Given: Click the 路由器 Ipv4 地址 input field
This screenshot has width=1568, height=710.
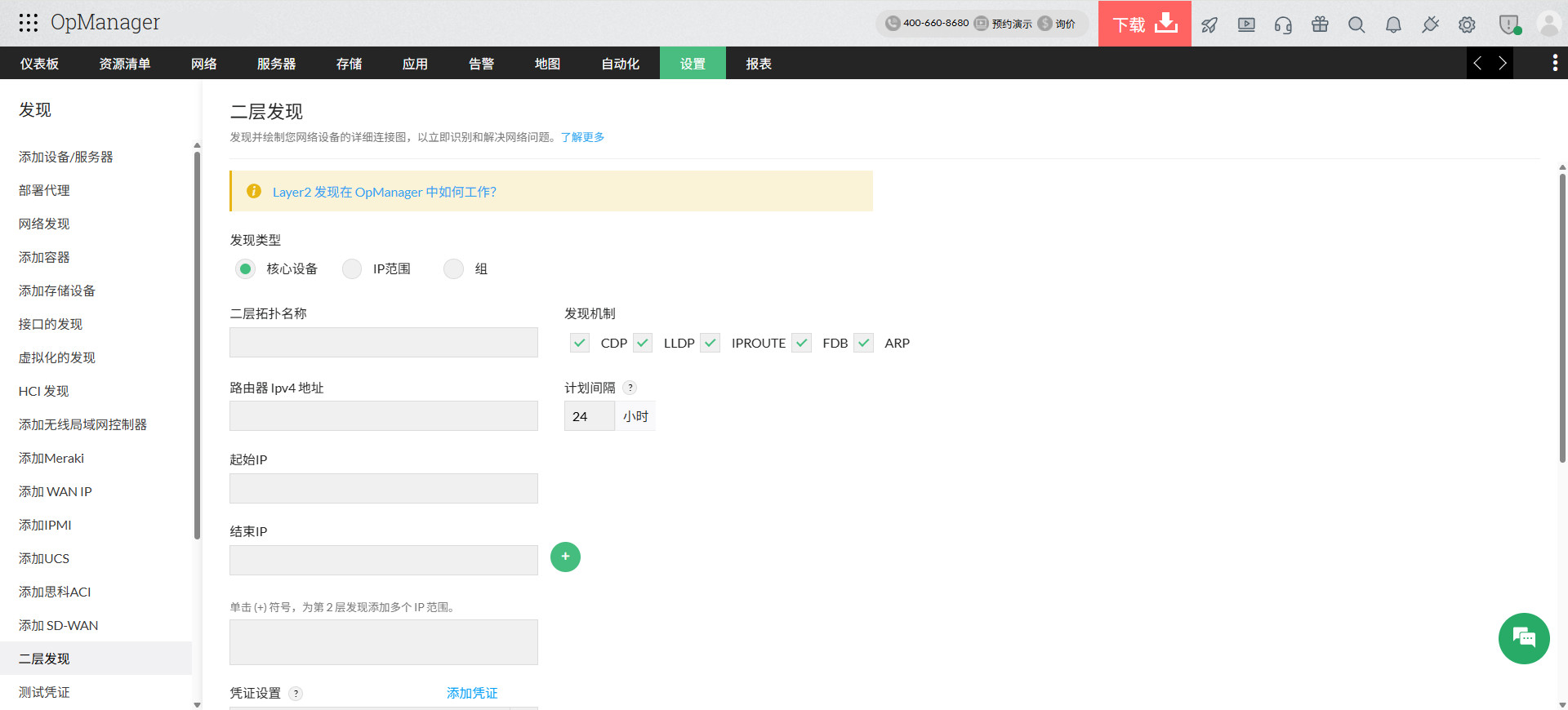Looking at the screenshot, I should (384, 415).
